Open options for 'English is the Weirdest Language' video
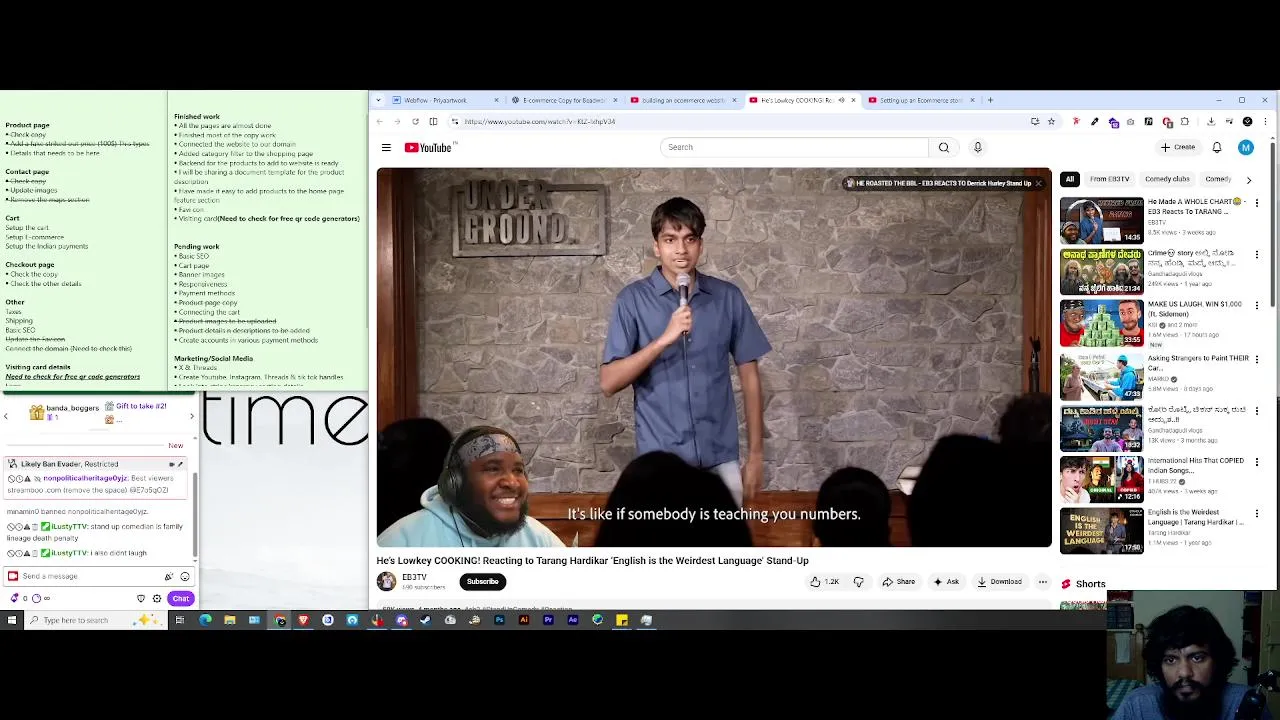1280x720 pixels. point(1257,514)
